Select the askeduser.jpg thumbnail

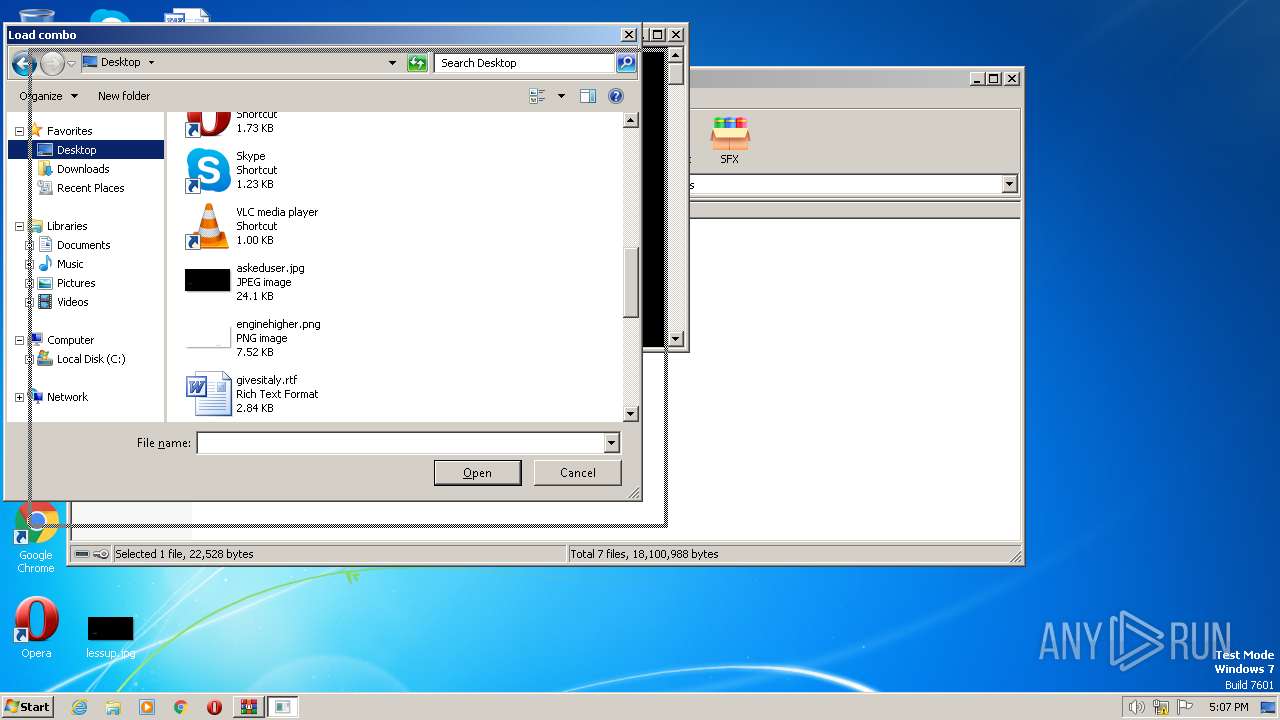click(x=208, y=281)
